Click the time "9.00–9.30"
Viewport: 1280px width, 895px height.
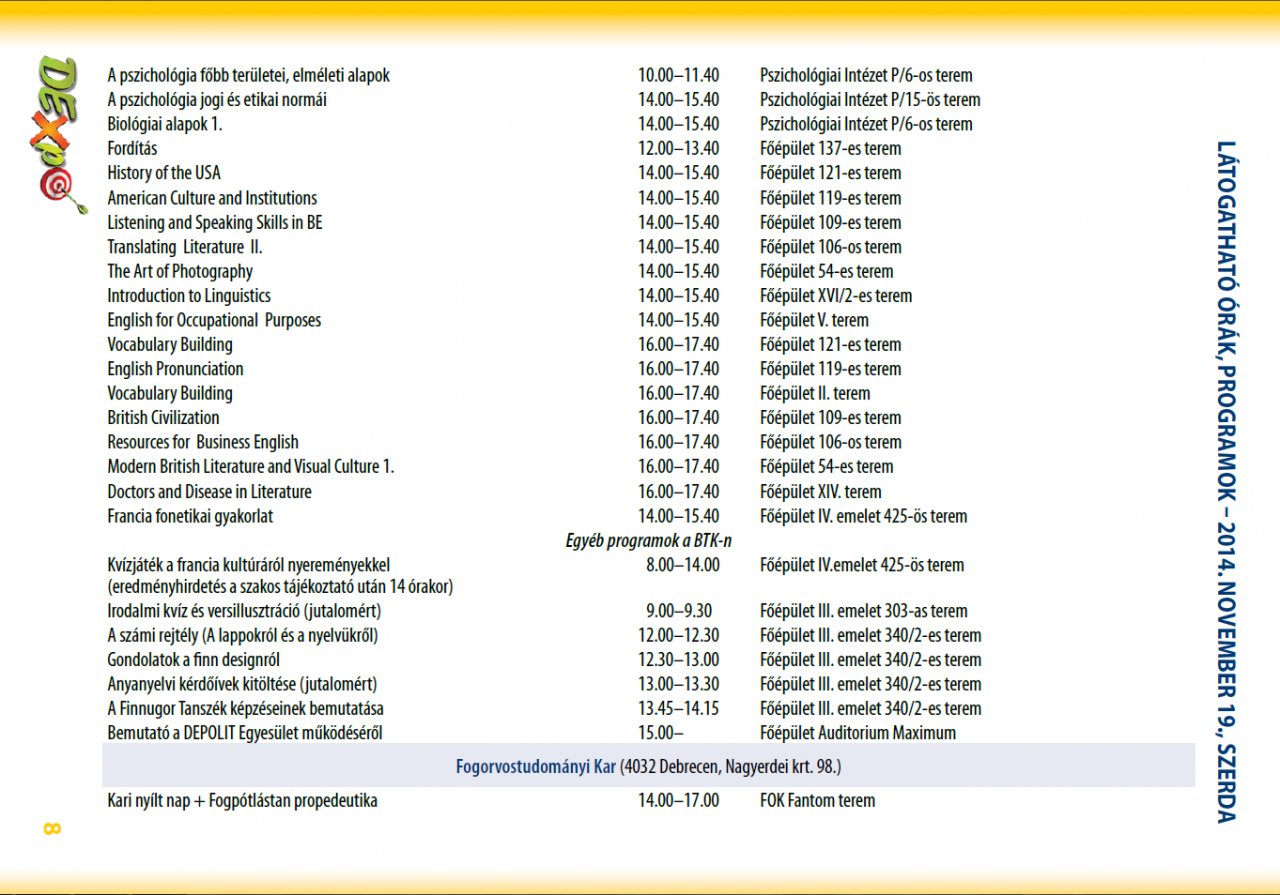coord(679,611)
